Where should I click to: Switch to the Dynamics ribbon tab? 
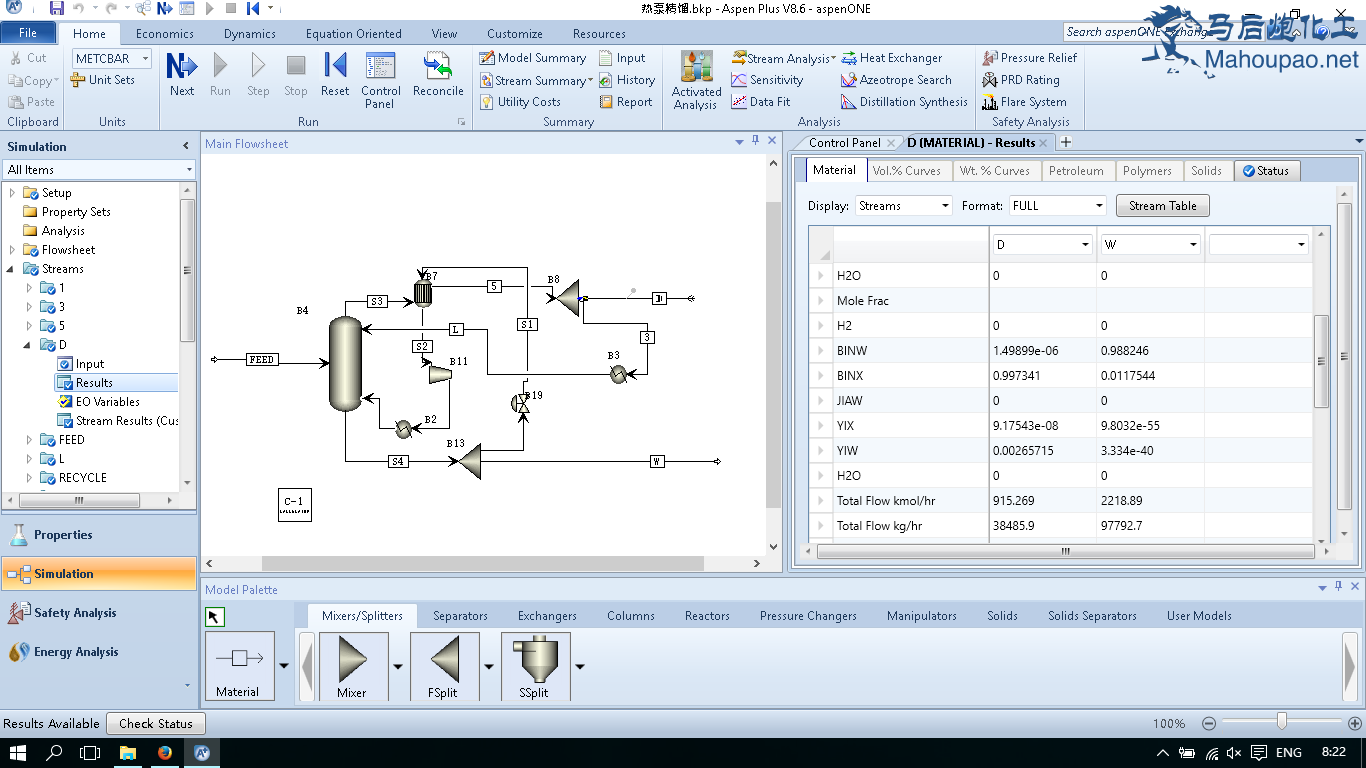click(249, 33)
